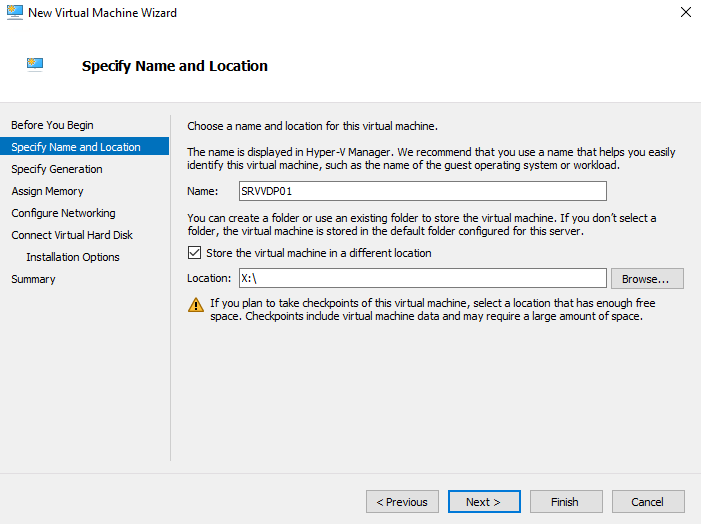Open the Specify Generation step

[57, 169]
